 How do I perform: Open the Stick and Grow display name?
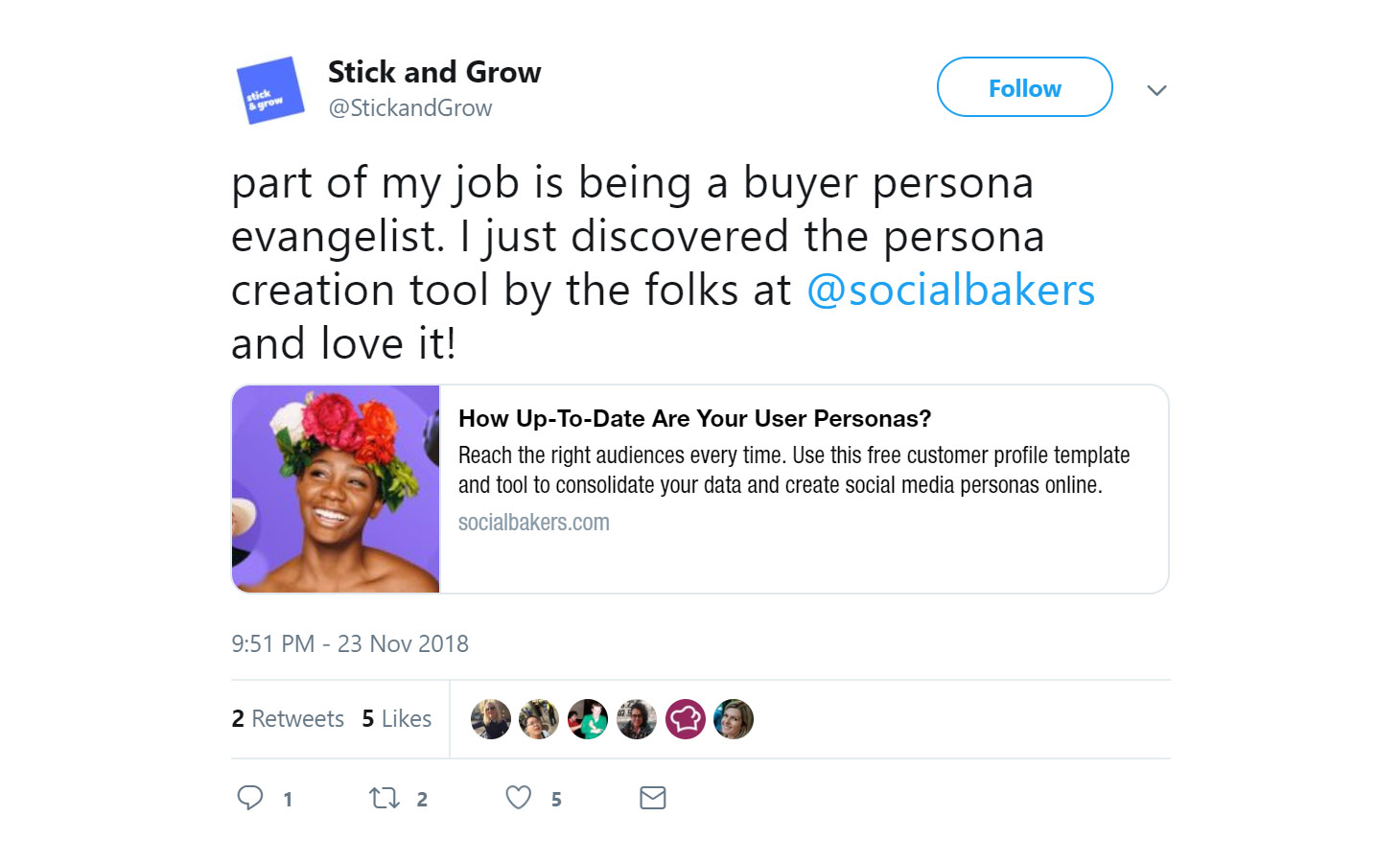pos(434,72)
